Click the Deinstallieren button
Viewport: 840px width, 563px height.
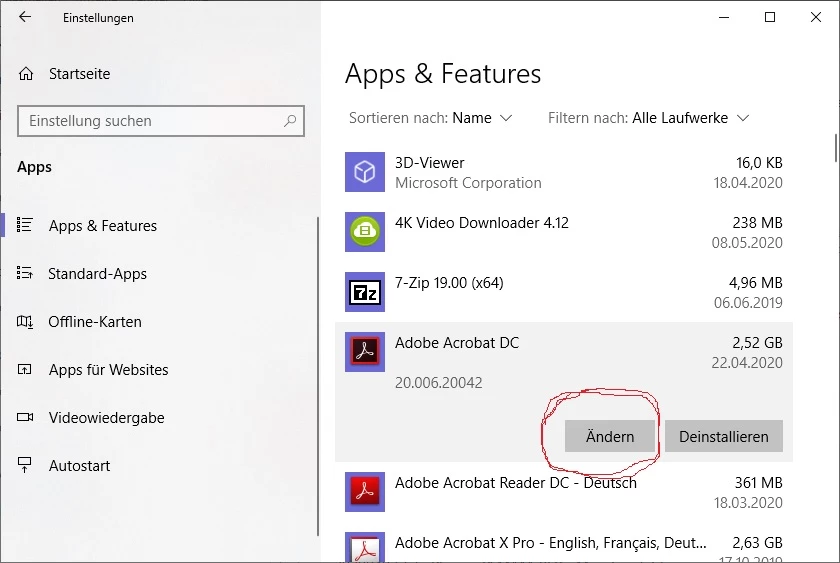(x=724, y=437)
